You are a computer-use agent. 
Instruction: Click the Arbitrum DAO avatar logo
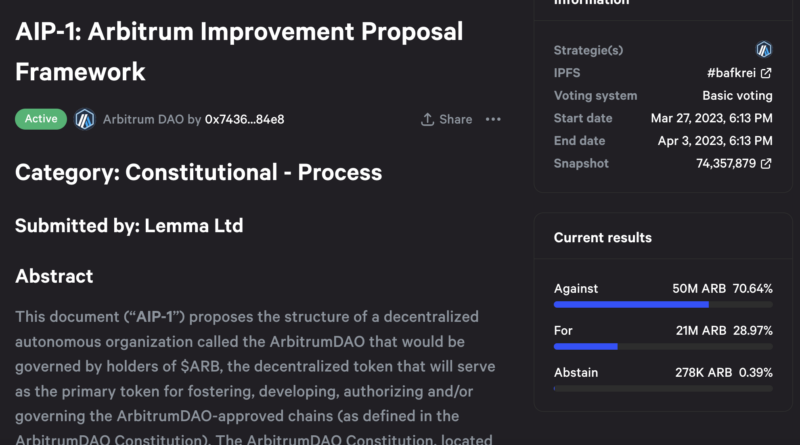click(84, 119)
